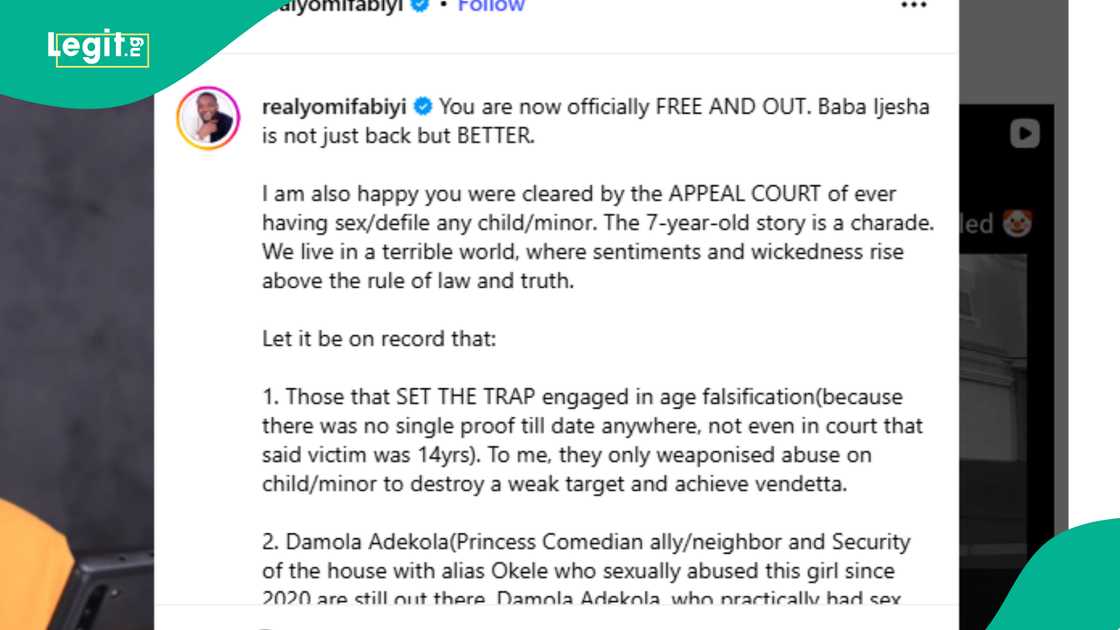Click the play icon on the video preview
The image size is (1120, 630).
pos(1022,135)
